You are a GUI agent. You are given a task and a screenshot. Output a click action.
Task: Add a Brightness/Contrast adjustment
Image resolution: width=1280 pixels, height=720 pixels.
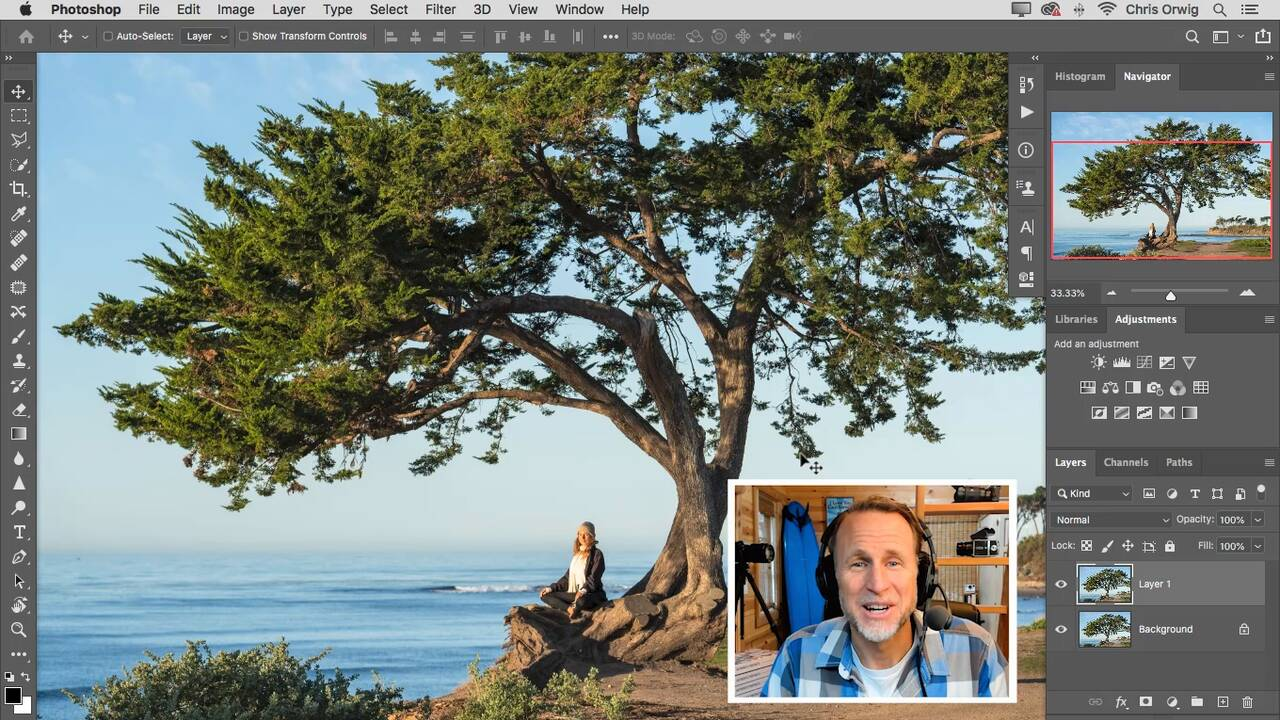pyautogui.click(x=1099, y=363)
